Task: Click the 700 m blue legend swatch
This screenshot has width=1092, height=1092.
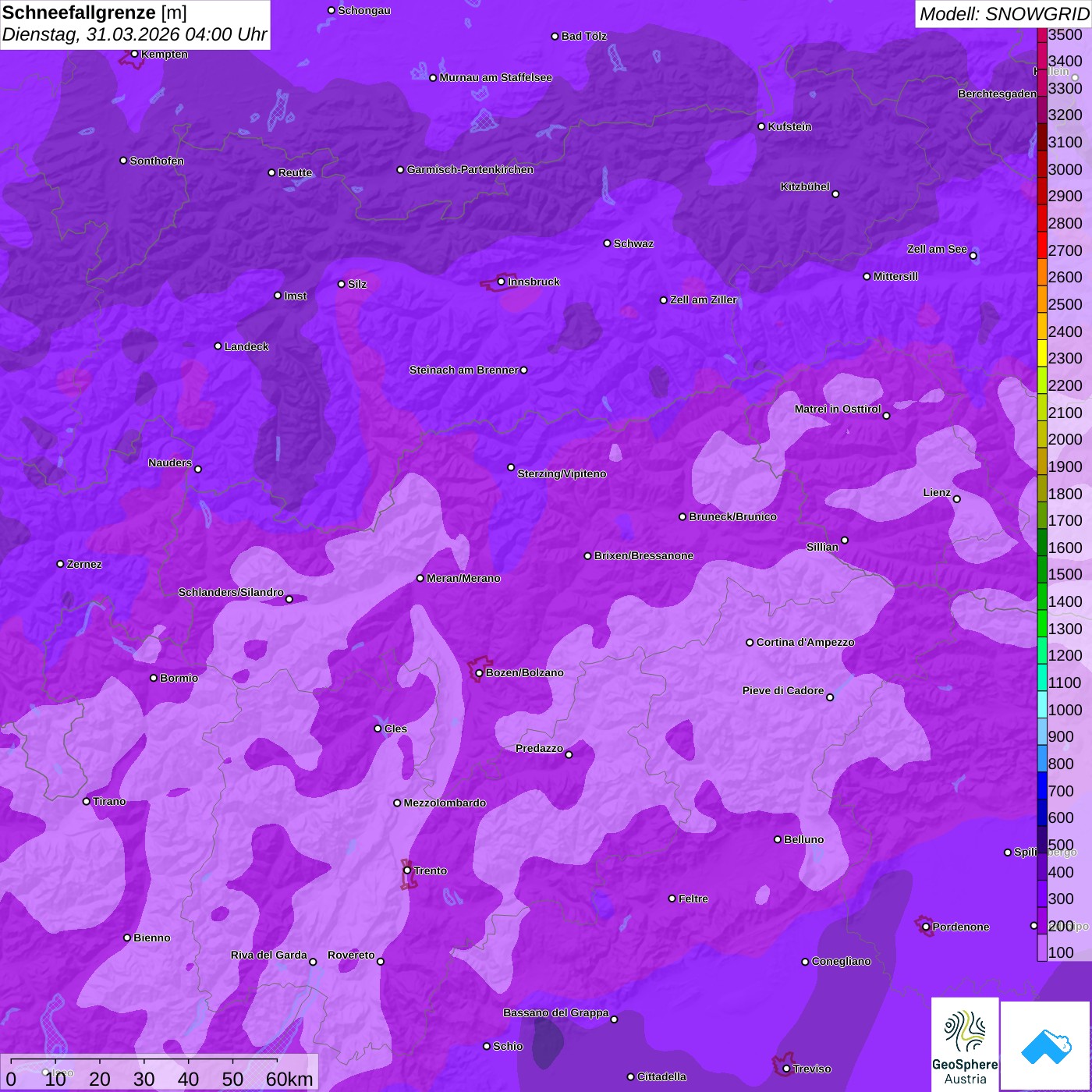Action: (x=1042, y=785)
